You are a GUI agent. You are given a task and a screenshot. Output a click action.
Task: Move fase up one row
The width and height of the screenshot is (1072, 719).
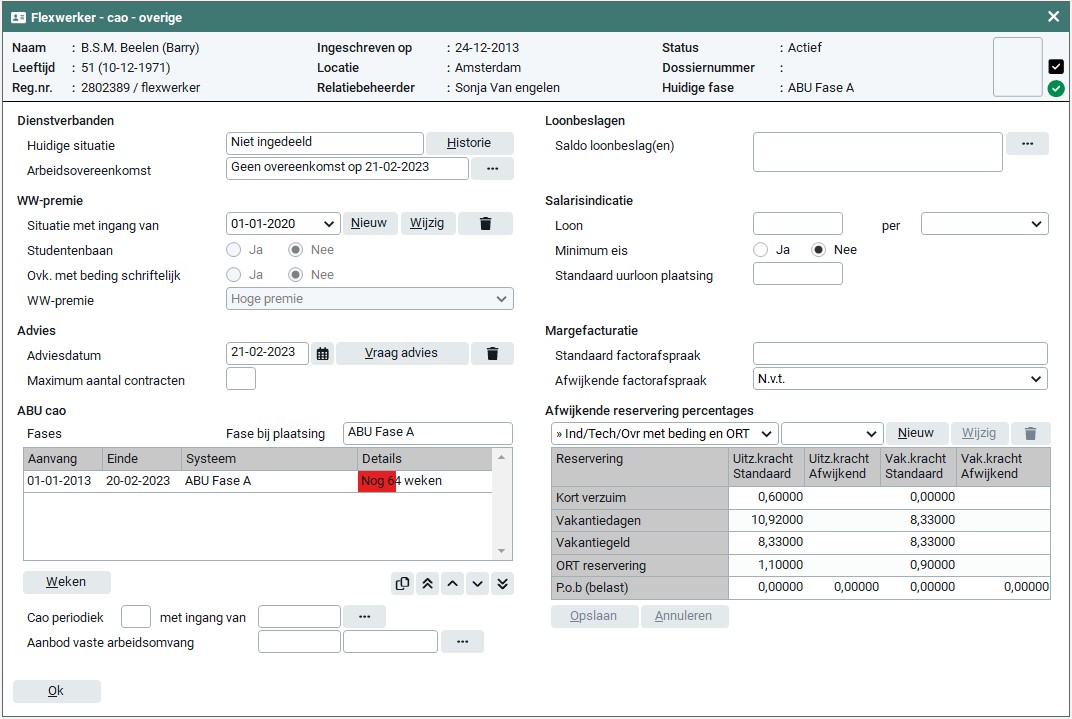[x=453, y=584]
